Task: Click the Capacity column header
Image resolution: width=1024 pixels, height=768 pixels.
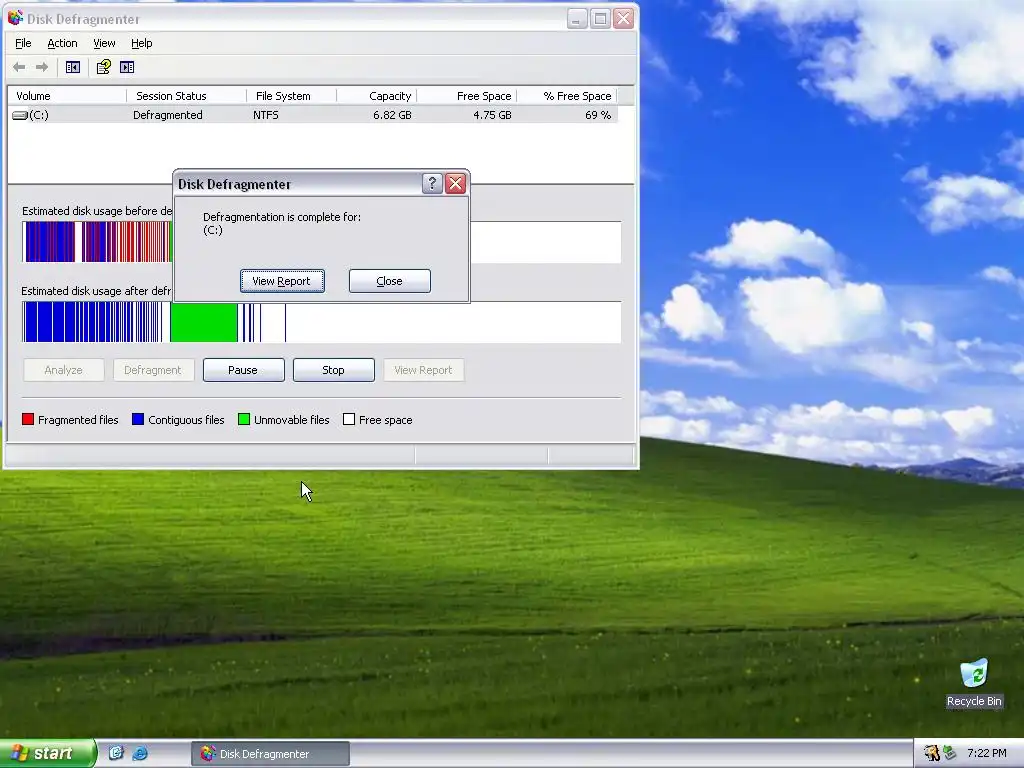Action: (377, 96)
